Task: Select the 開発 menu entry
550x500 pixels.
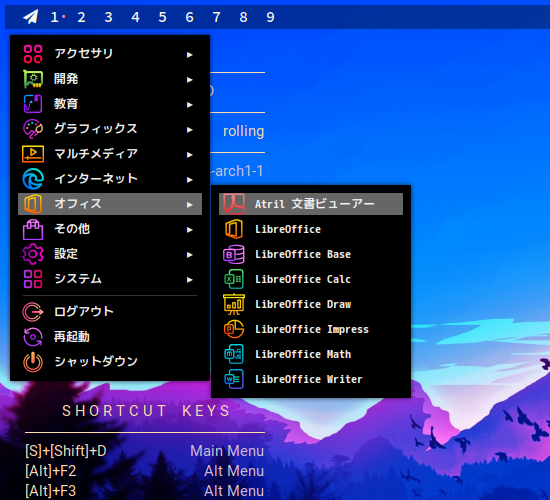Action: point(110,79)
